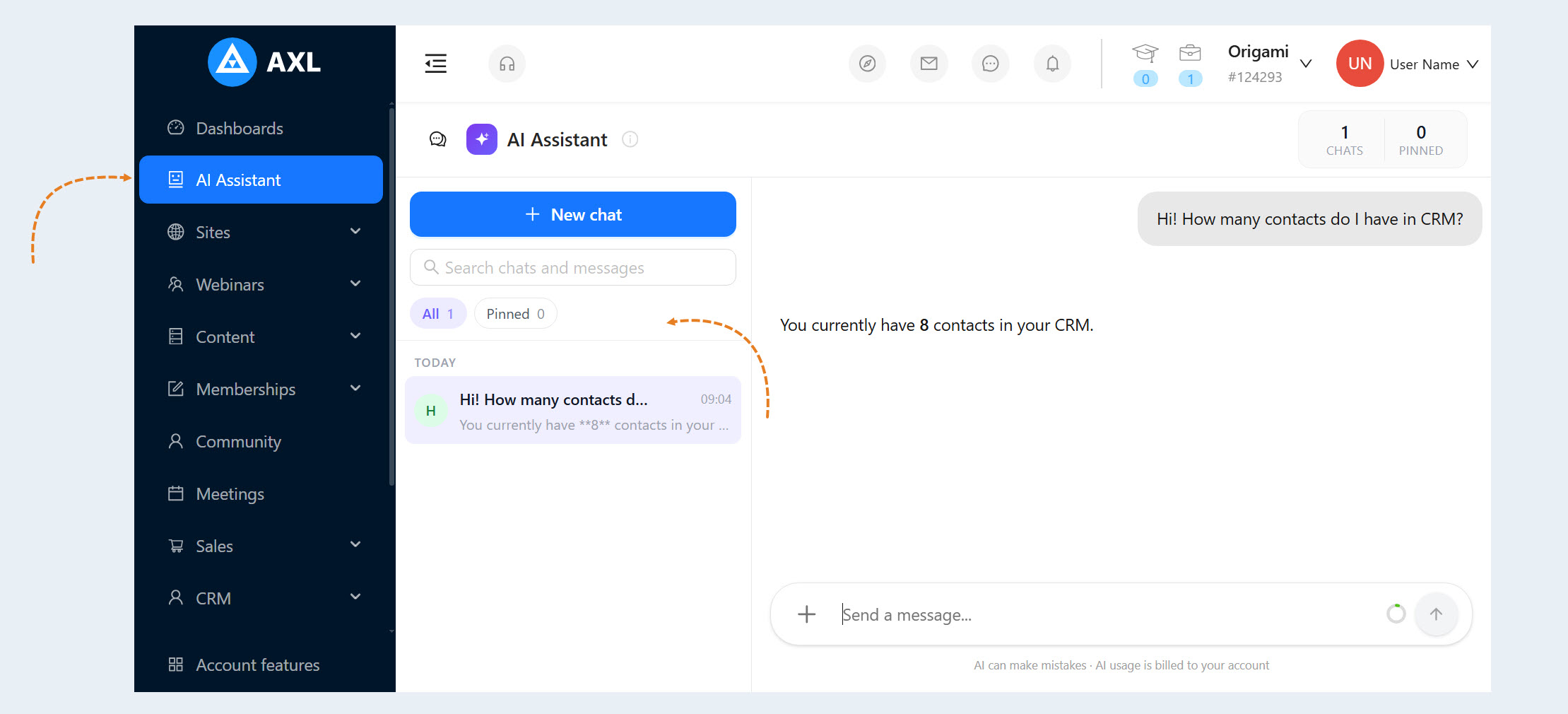Image resolution: width=1568 pixels, height=714 pixels.
Task: Click the conversations icon beside AI Assistant title
Action: 438,139
